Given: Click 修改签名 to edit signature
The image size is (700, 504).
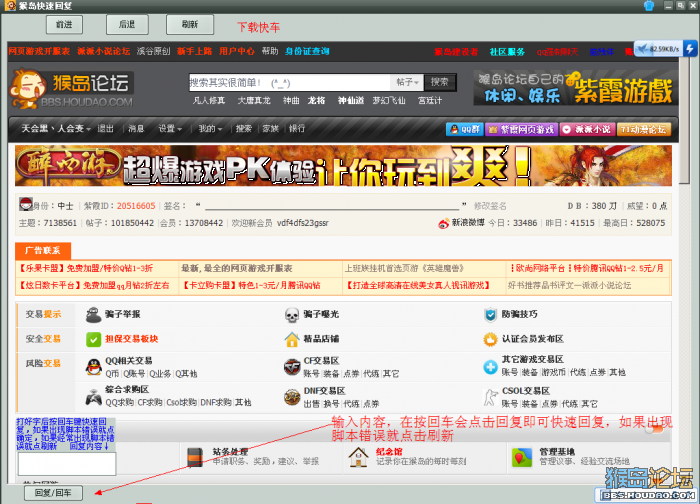Looking at the screenshot, I should [x=490, y=206].
